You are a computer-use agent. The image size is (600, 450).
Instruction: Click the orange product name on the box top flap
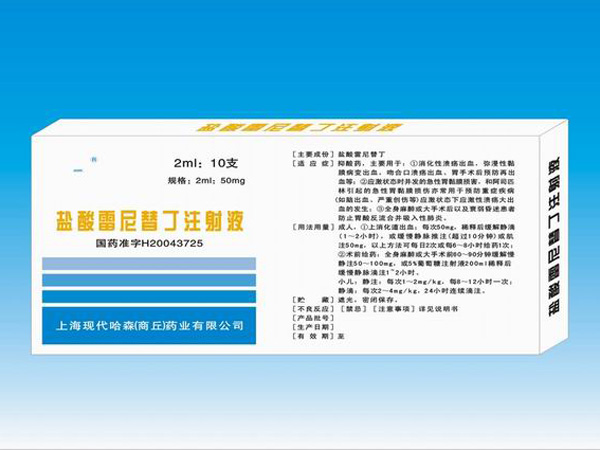coord(299,127)
